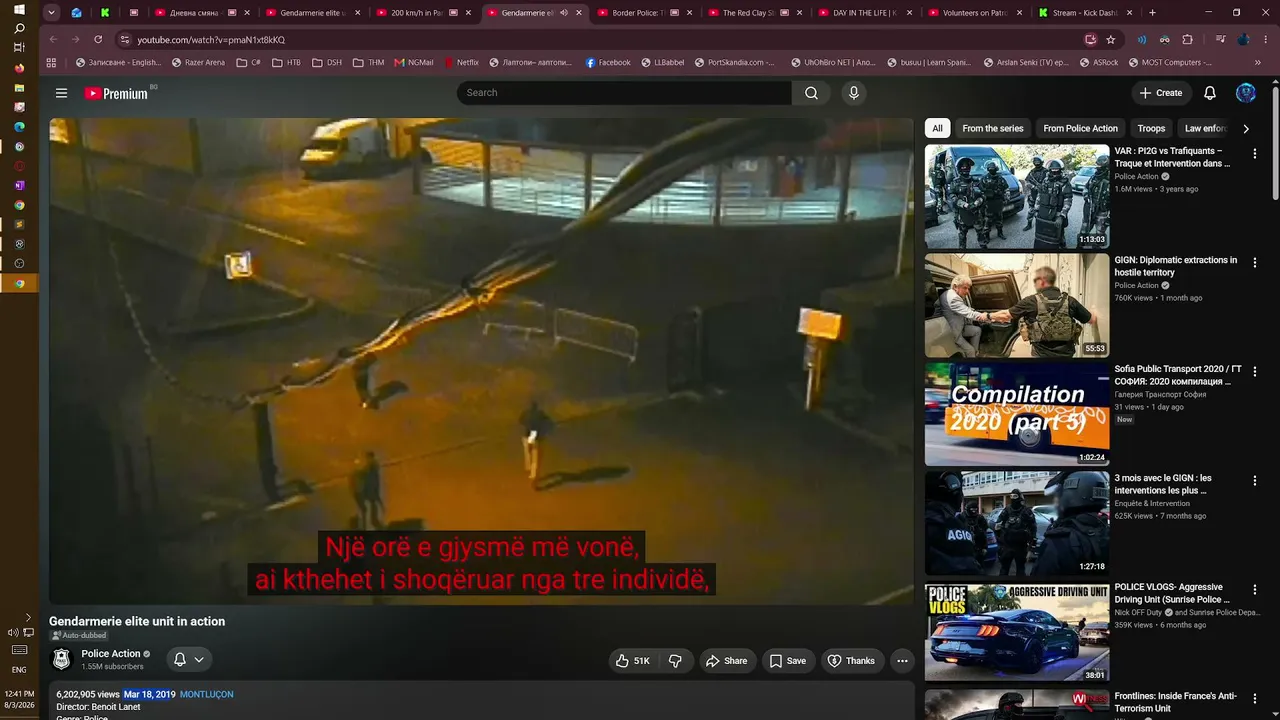Open File Explorer from the taskbar
The width and height of the screenshot is (1280, 720).
[19, 88]
